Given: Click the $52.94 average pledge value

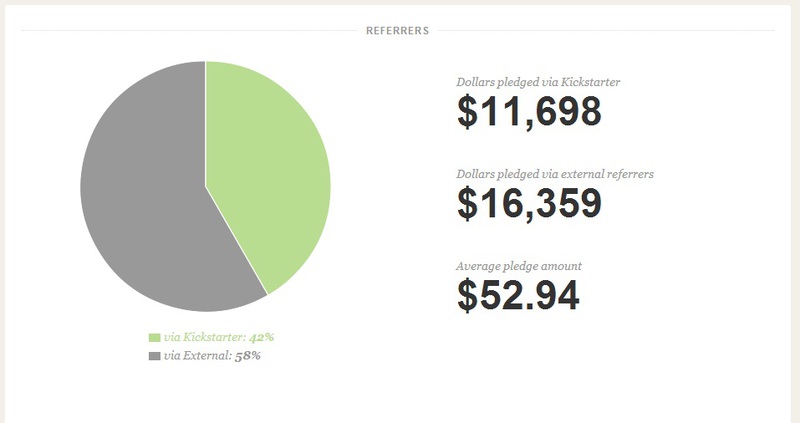Looking at the screenshot, I should click(518, 295).
